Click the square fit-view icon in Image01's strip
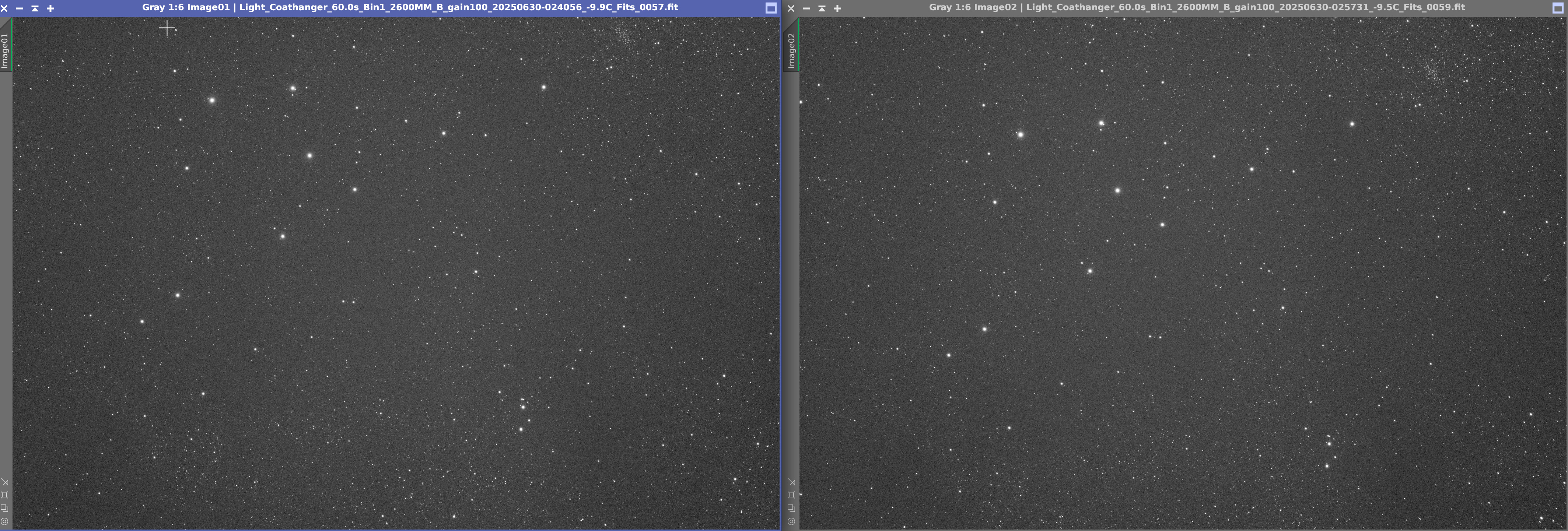This screenshot has width=1568, height=531. tap(5, 495)
